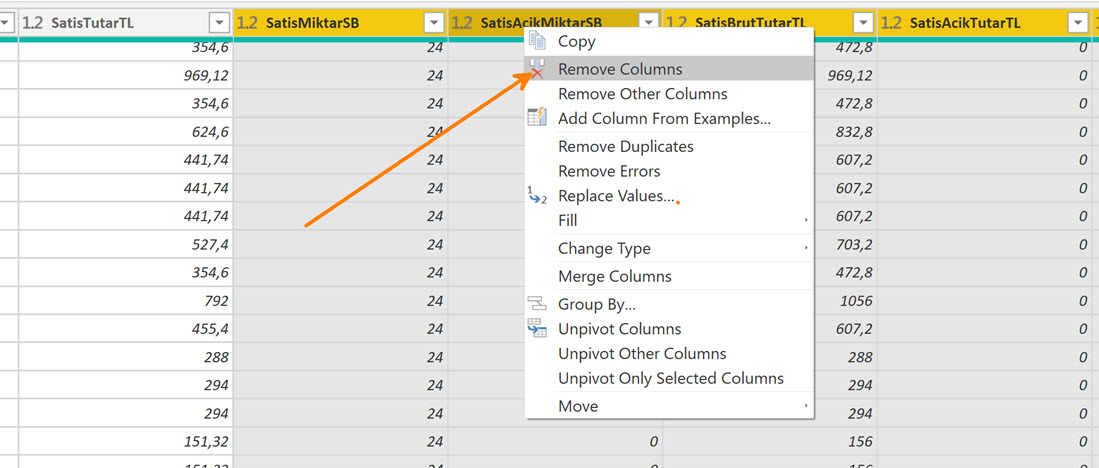
Task: Select Add Column From Examples...
Action: coord(669,118)
